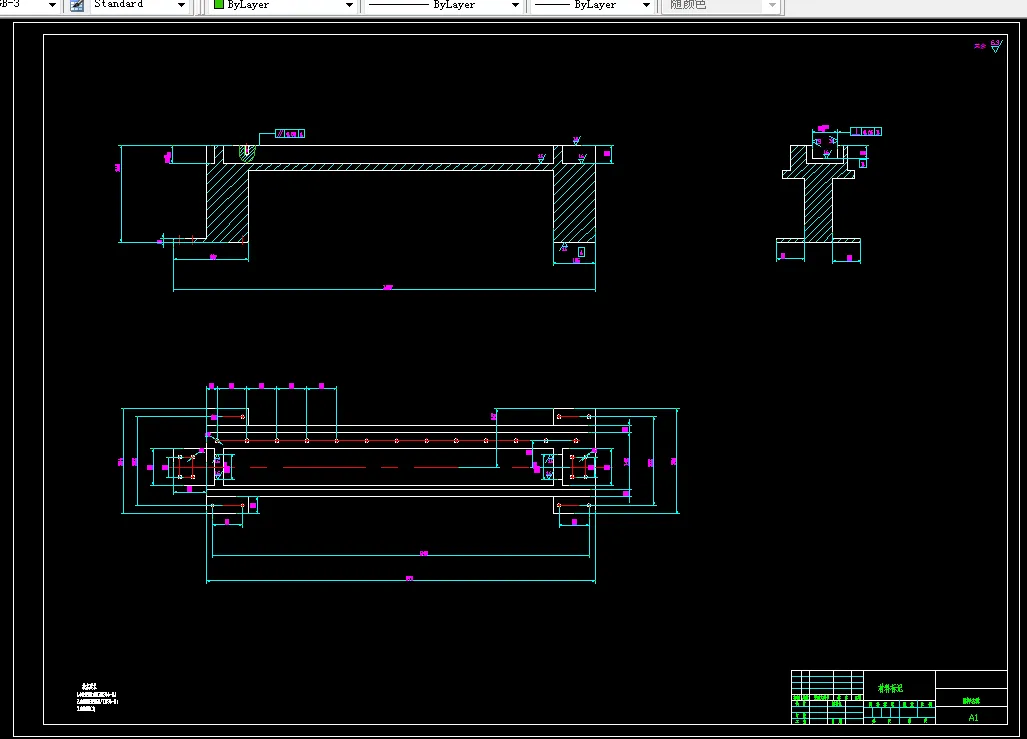Screen dimensions: 1027x739
Task: Open the 随颜色 plot style dropdown
Action: 772,5
